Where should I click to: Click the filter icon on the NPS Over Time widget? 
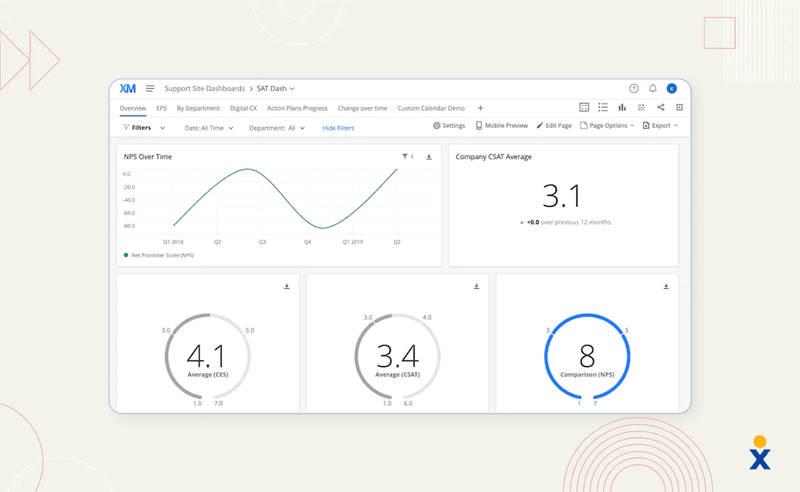(x=406, y=157)
